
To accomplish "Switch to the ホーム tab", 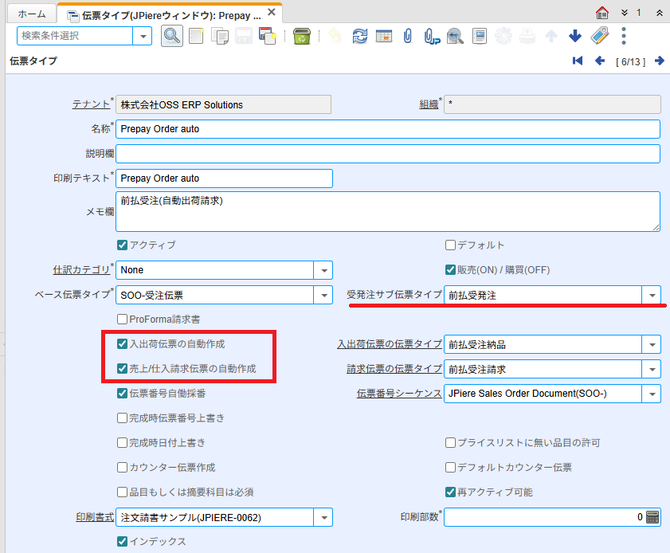I will pyautogui.click(x=32, y=14).
